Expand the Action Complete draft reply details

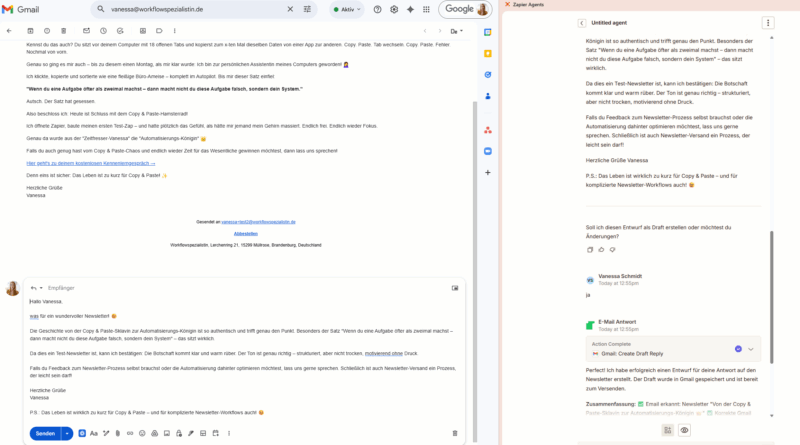pyautogui.click(x=751, y=348)
